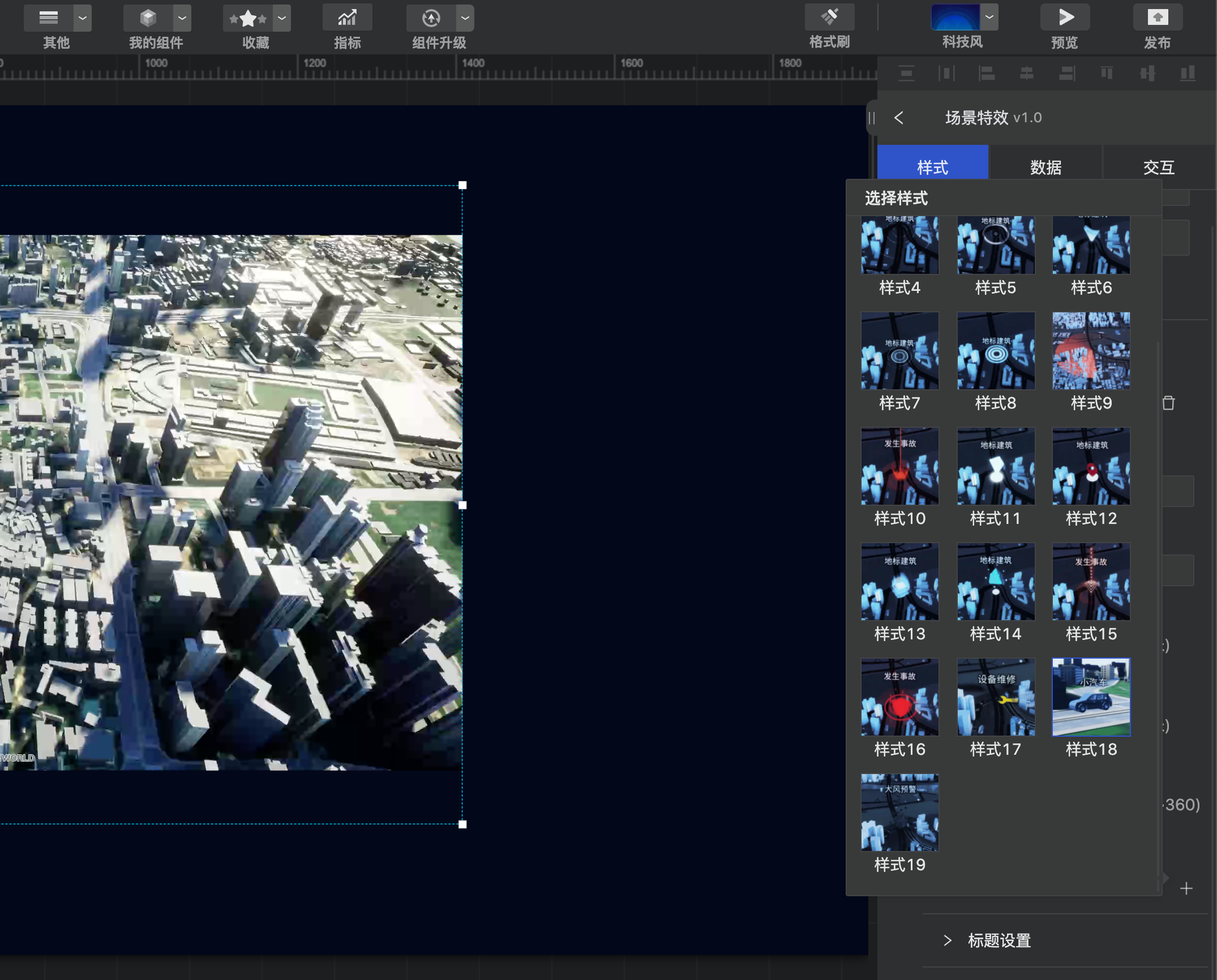Choose 样式6 thumbnail
The image size is (1217, 980).
coord(1091,245)
